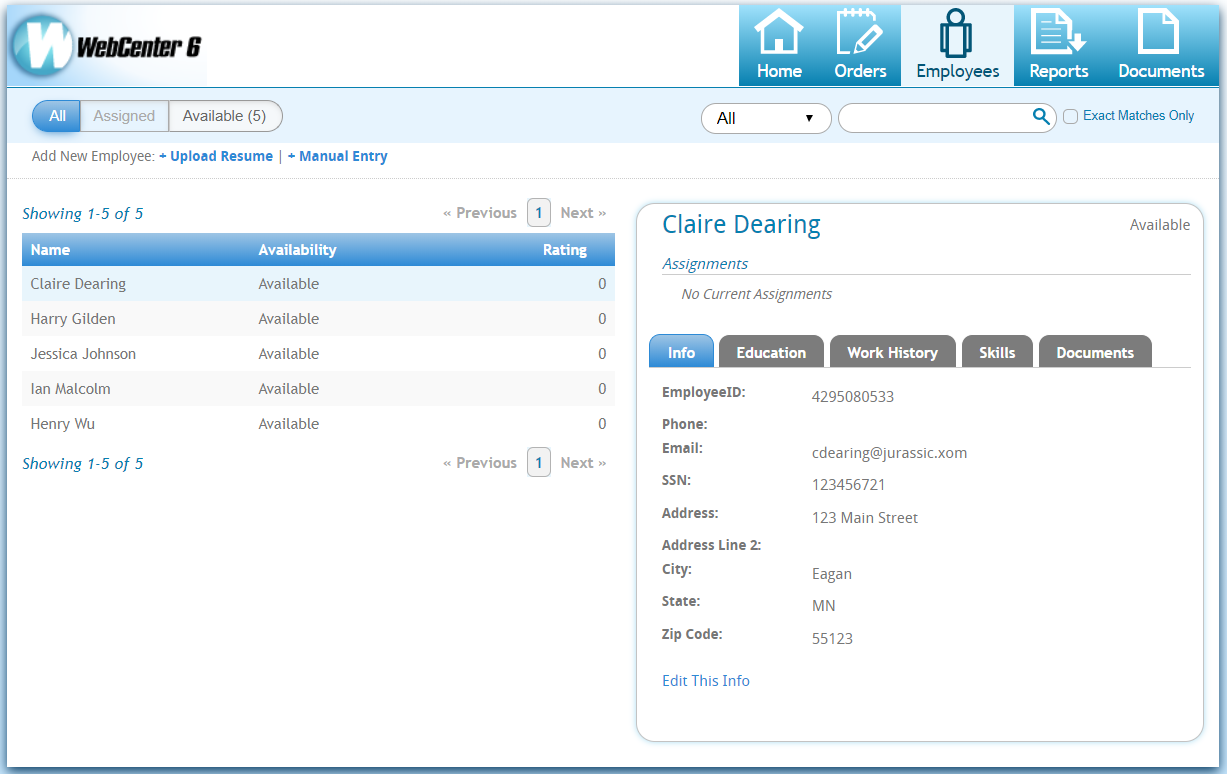This screenshot has width=1227, height=774.
Task: Enable Exact Matches Only checkbox
Action: tap(1070, 117)
